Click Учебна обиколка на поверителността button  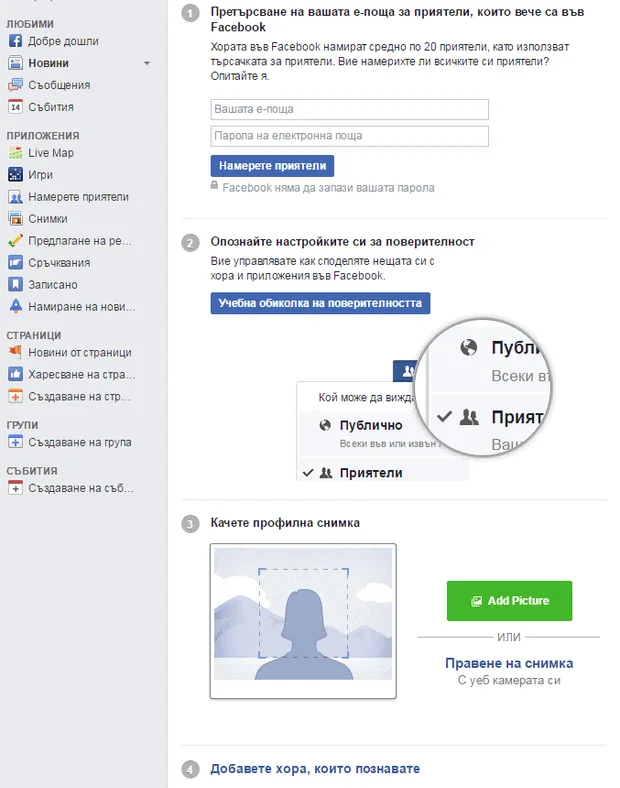(321, 303)
